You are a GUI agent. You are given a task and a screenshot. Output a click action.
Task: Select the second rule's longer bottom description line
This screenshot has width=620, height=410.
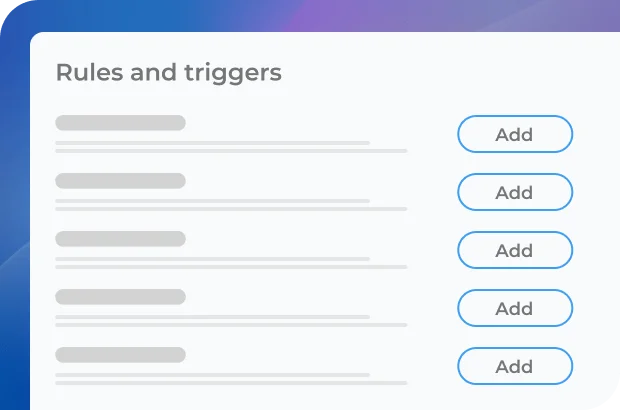coord(231,209)
